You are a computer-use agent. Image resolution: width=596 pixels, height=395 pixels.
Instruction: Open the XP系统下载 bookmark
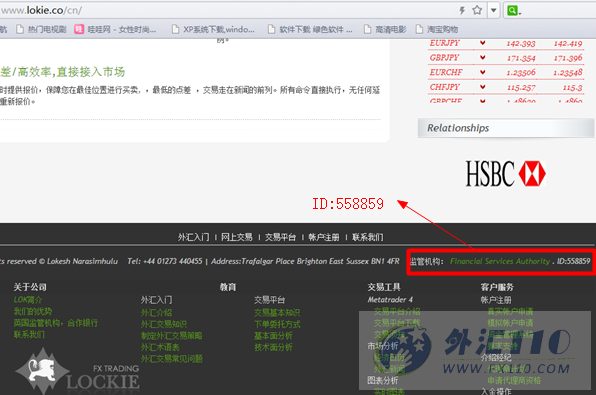tap(213, 29)
